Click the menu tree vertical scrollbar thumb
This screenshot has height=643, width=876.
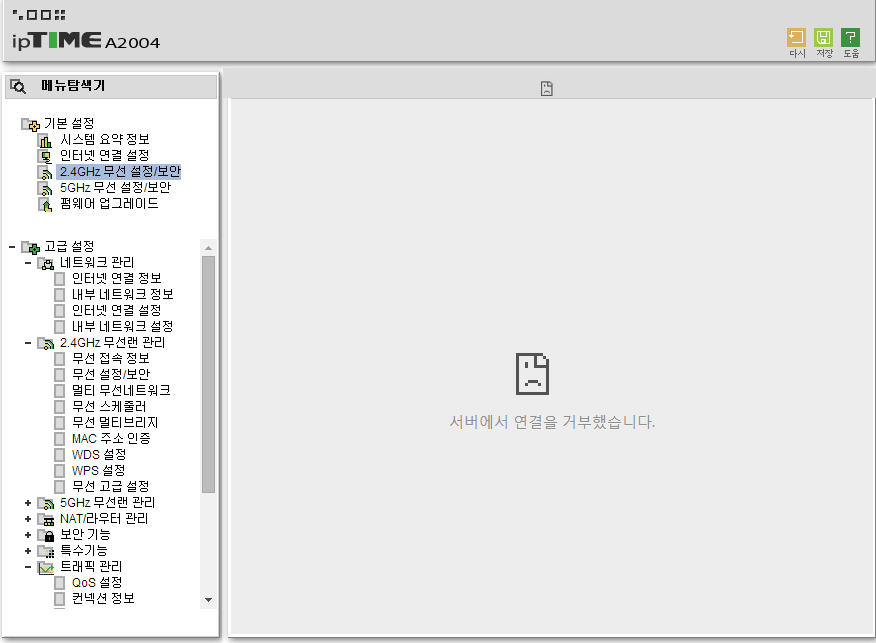[208, 374]
